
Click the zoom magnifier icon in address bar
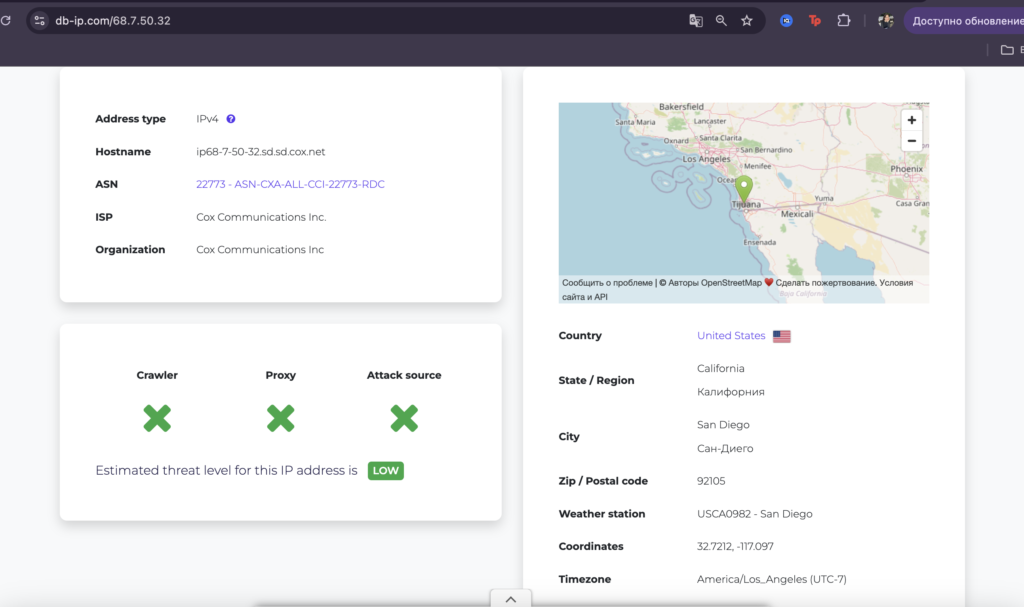721,21
